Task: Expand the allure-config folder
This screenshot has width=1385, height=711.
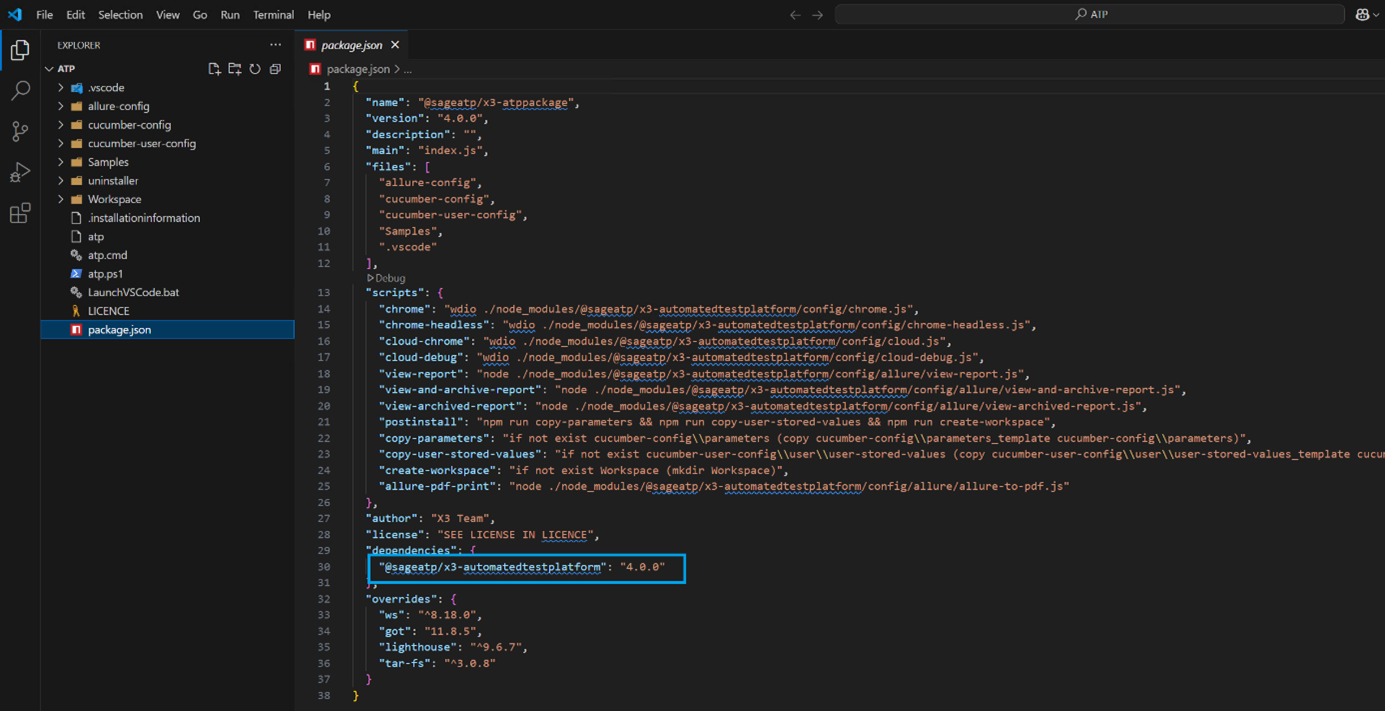Action: pos(118,106)
